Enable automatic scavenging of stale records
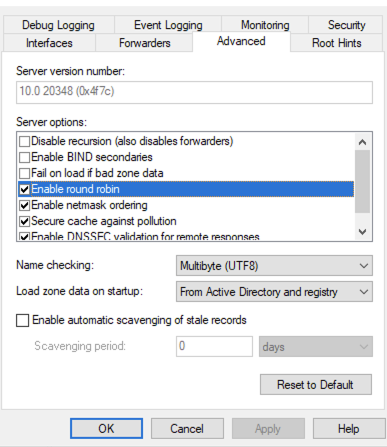 pos(22,320)
